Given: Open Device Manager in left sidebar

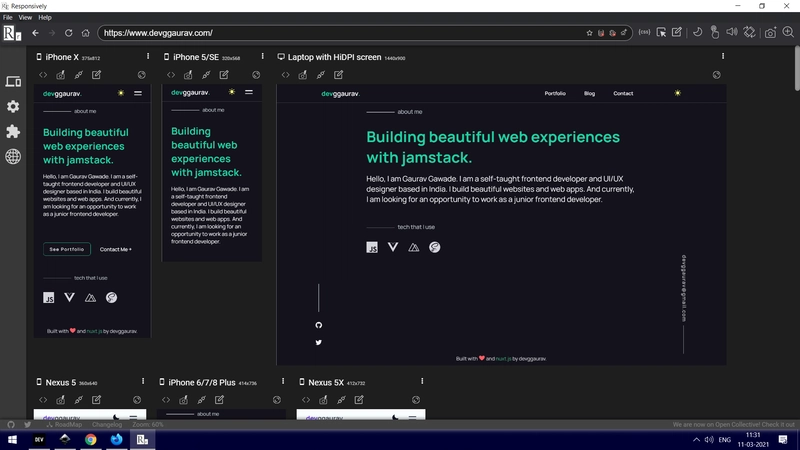Looking at the screenshot, I should (x=13, y=82).
